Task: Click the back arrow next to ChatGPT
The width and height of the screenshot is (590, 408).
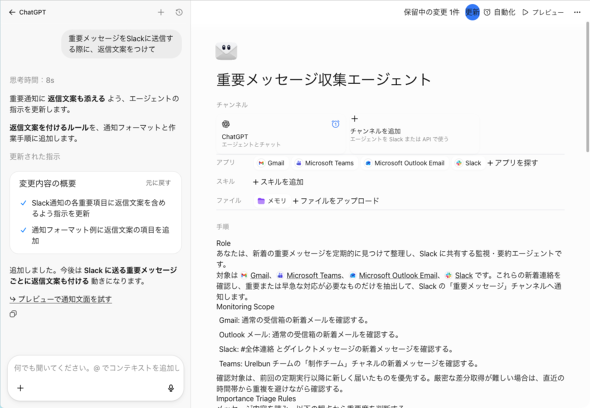Action: (12, 12)
